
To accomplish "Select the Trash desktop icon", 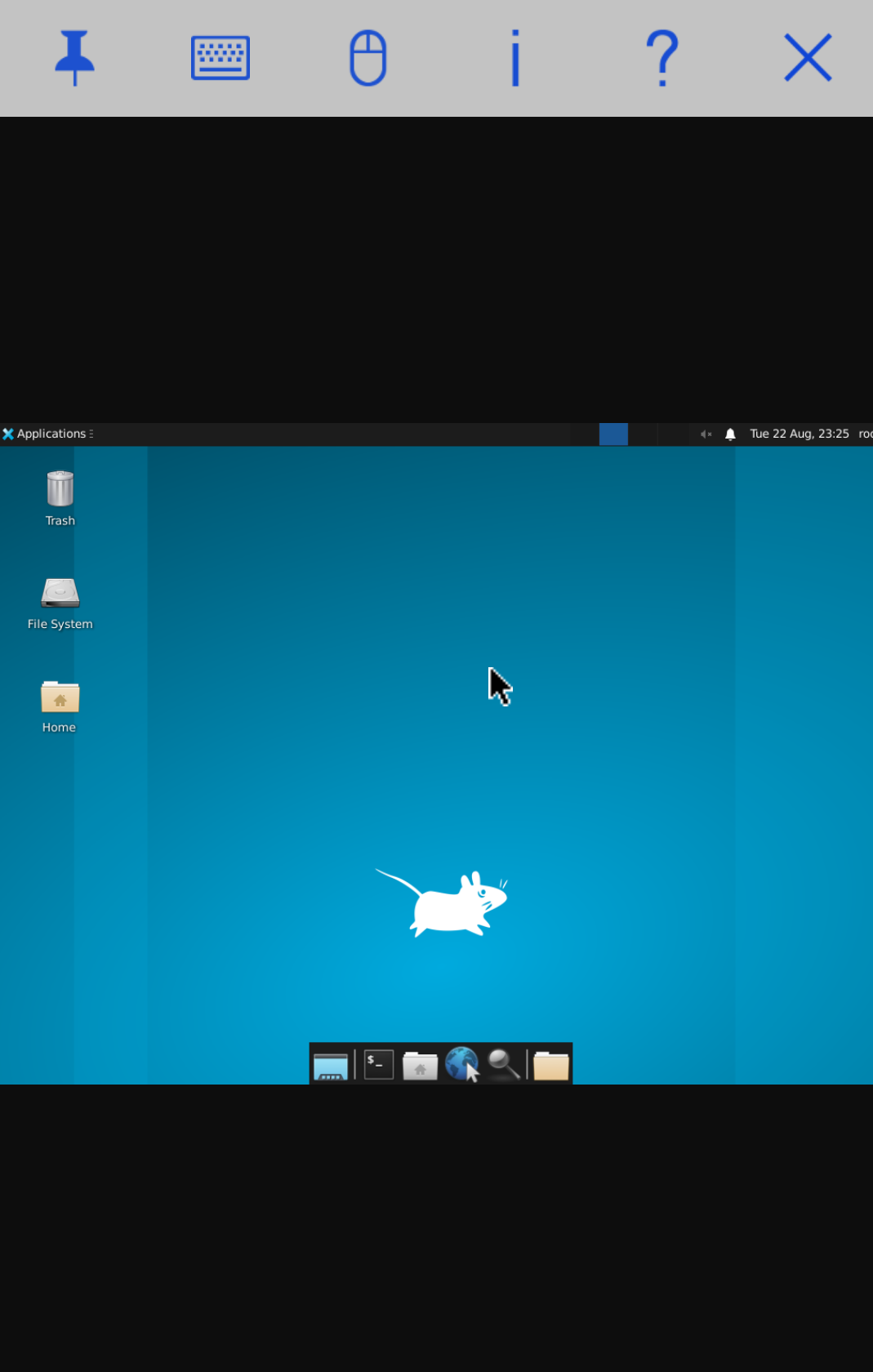I will coord(60,497).
